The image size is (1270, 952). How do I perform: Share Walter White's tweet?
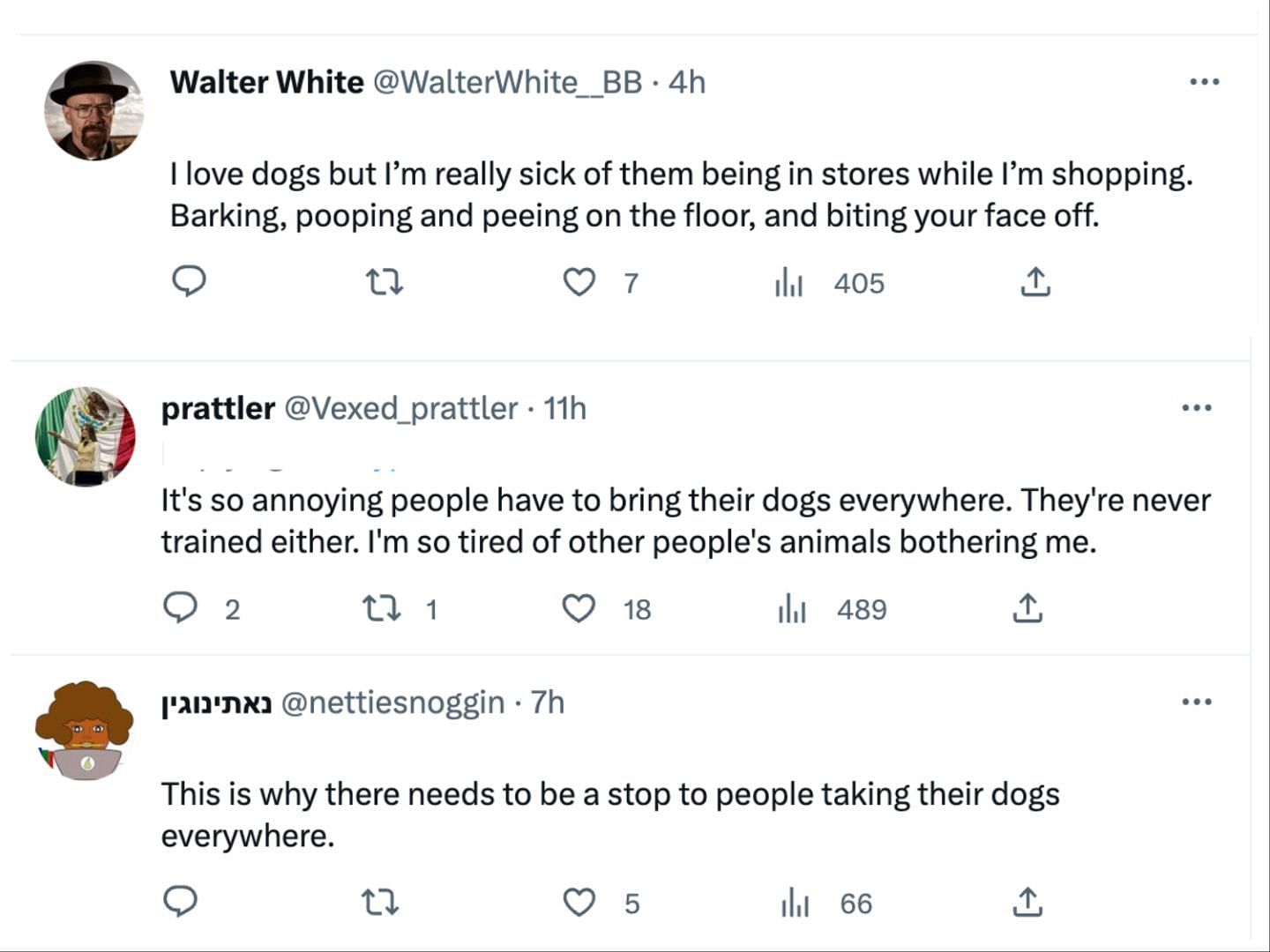pos(1035,283)
